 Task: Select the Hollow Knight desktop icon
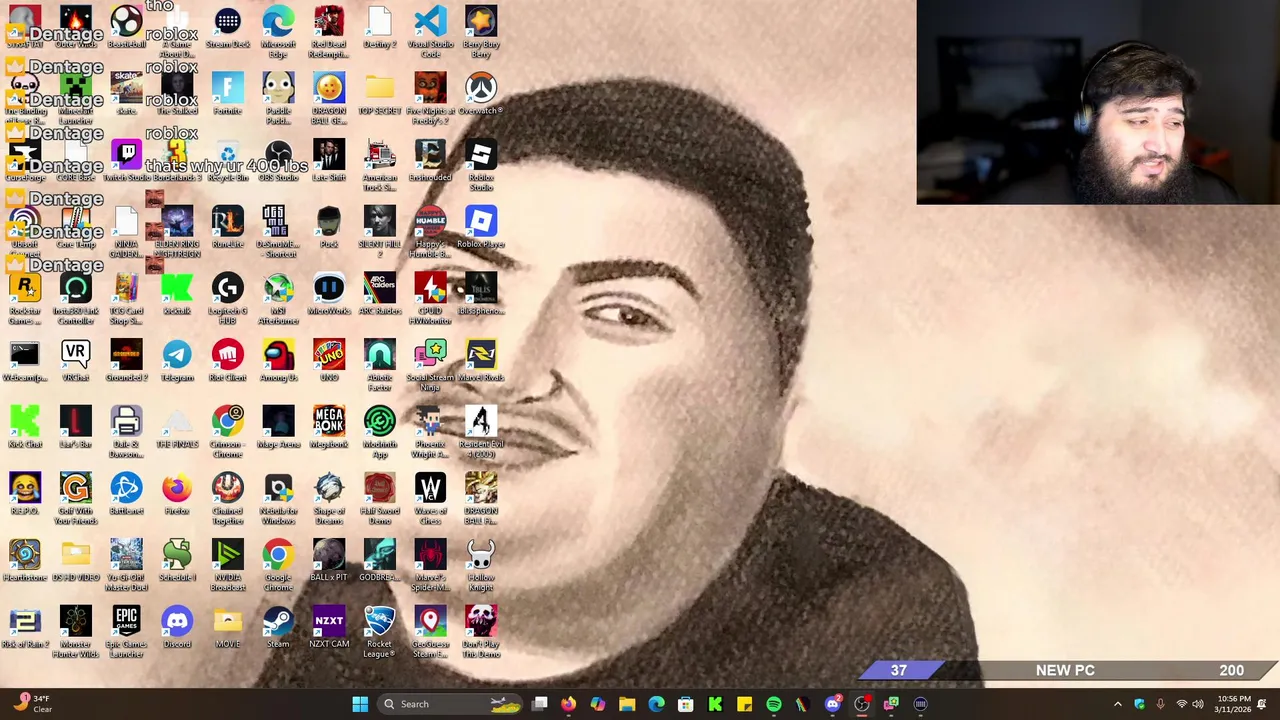(x=481, y=564)
